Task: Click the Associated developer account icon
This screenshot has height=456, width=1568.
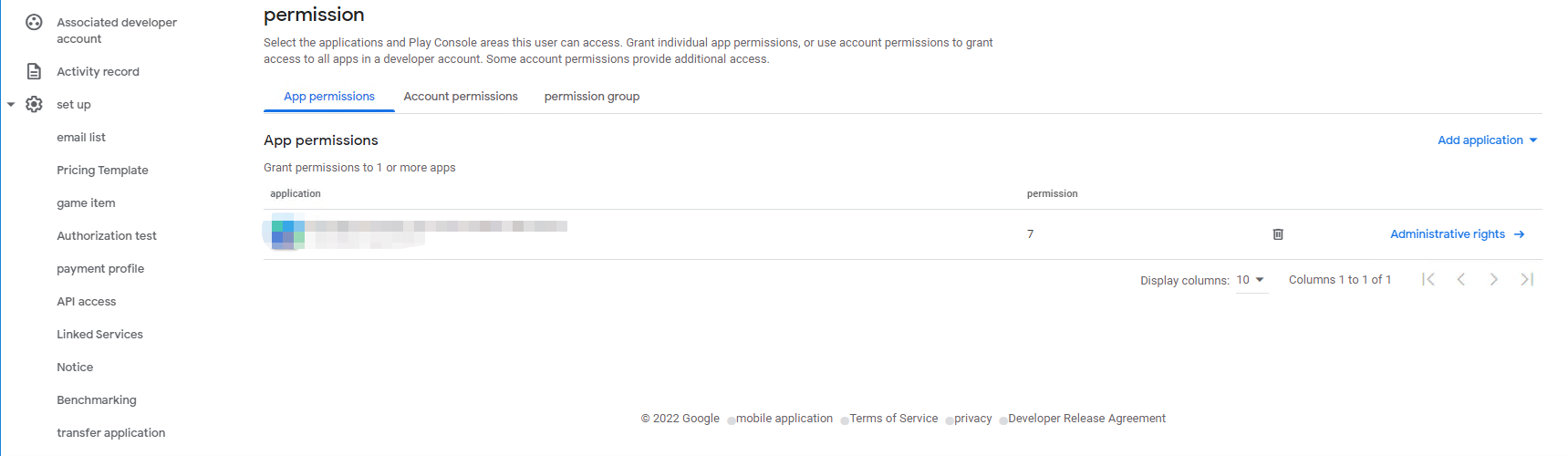Action: click(x=34, y=22)
